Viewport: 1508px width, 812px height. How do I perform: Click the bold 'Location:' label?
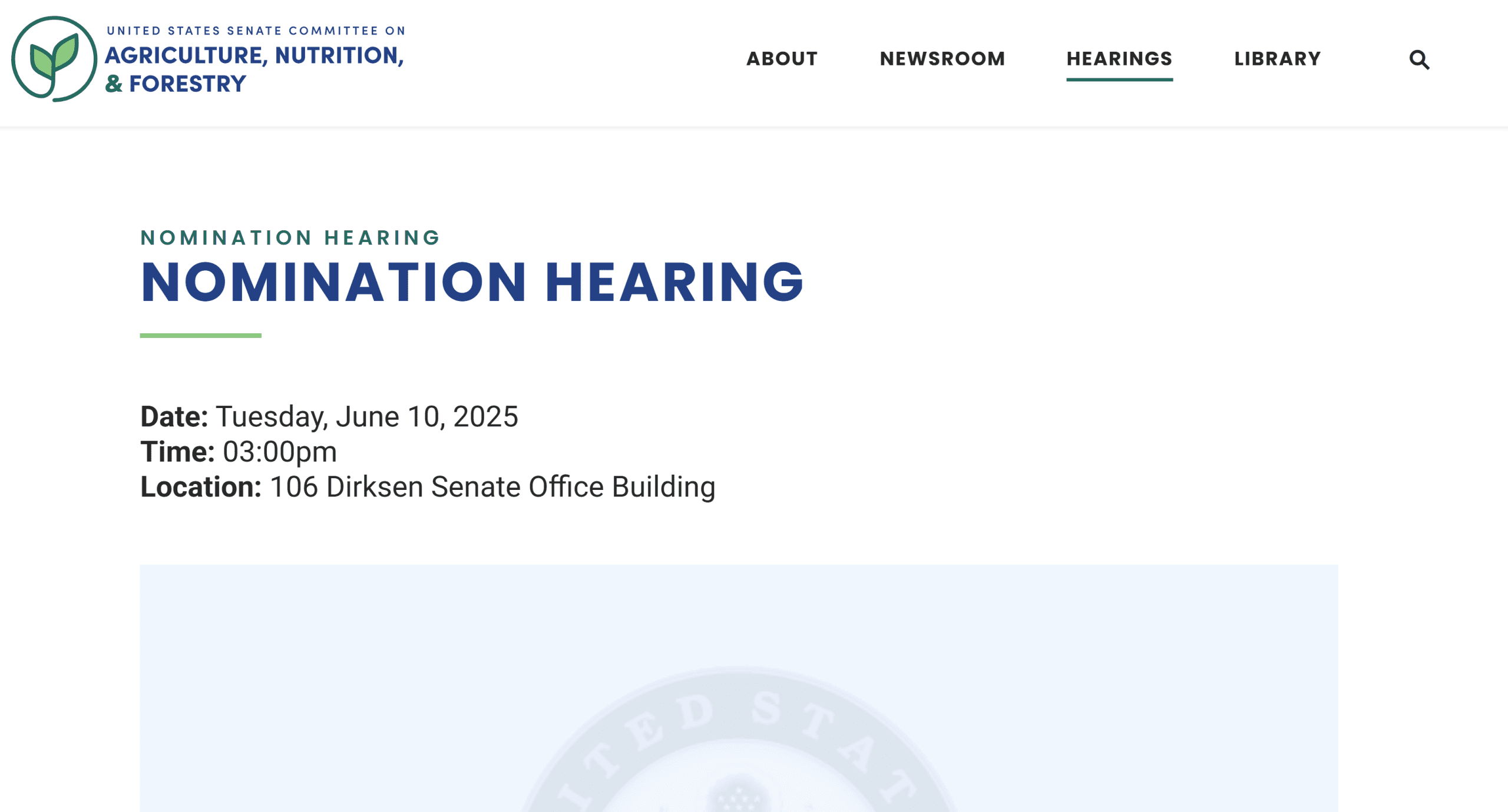point(200,487)
